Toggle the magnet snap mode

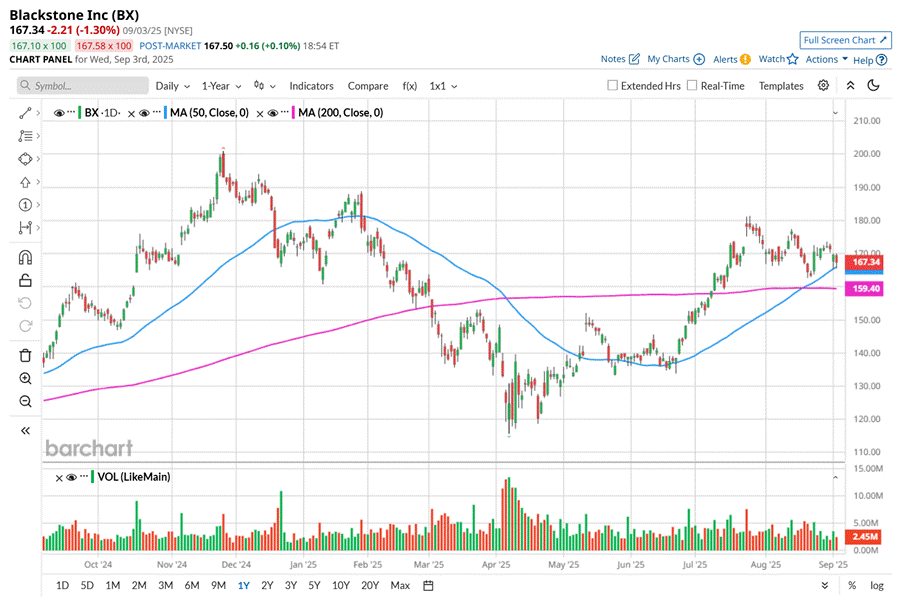25,257
